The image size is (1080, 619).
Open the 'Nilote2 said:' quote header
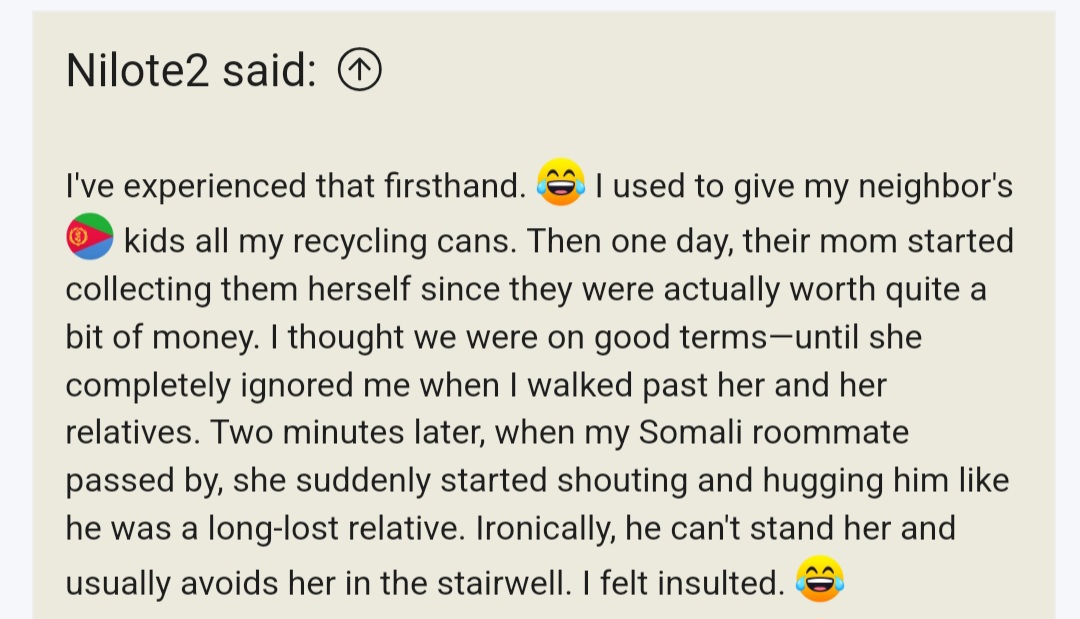tap(190, 71)
